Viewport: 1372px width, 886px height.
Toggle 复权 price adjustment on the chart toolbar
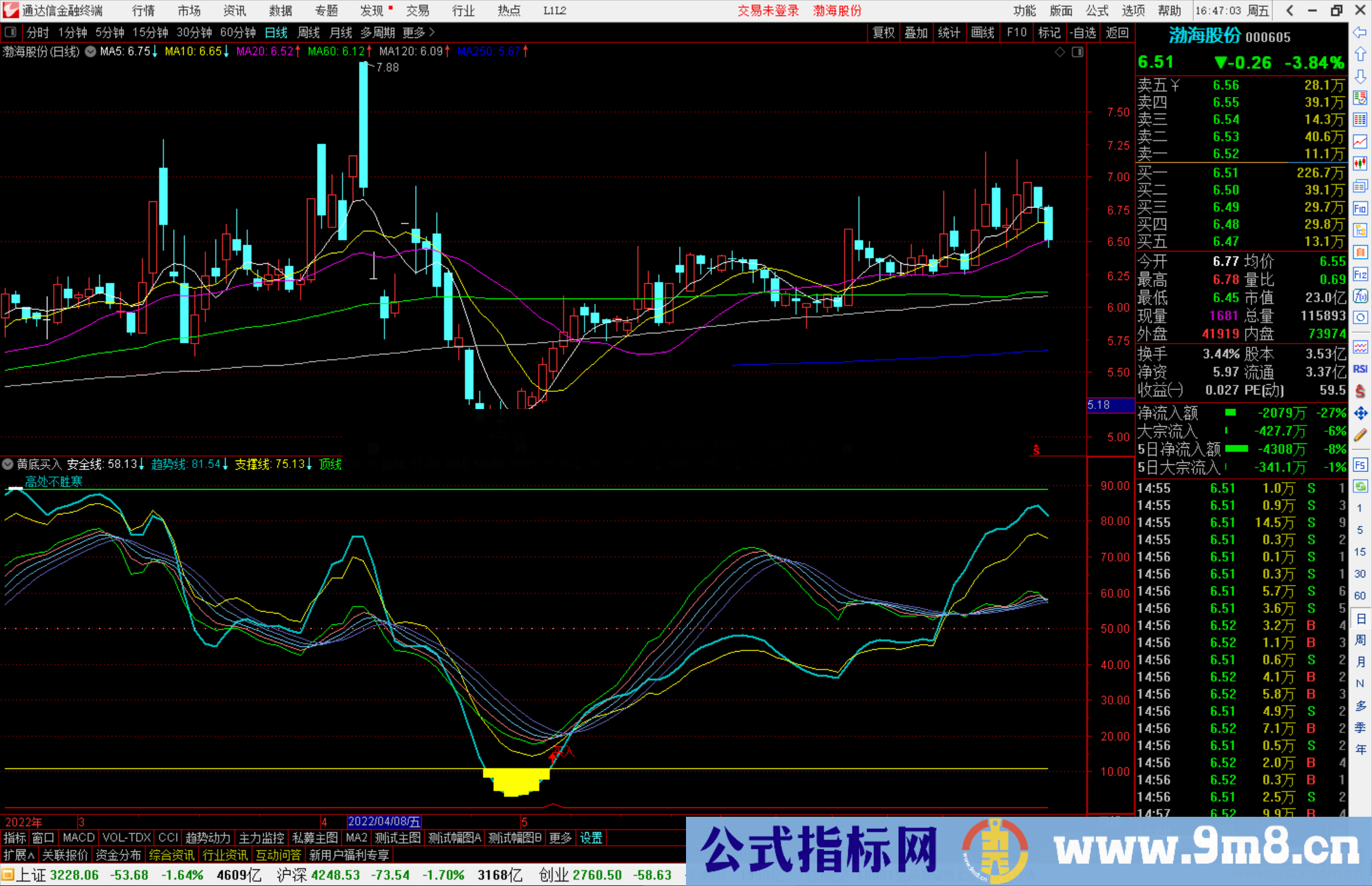point(883,32)
